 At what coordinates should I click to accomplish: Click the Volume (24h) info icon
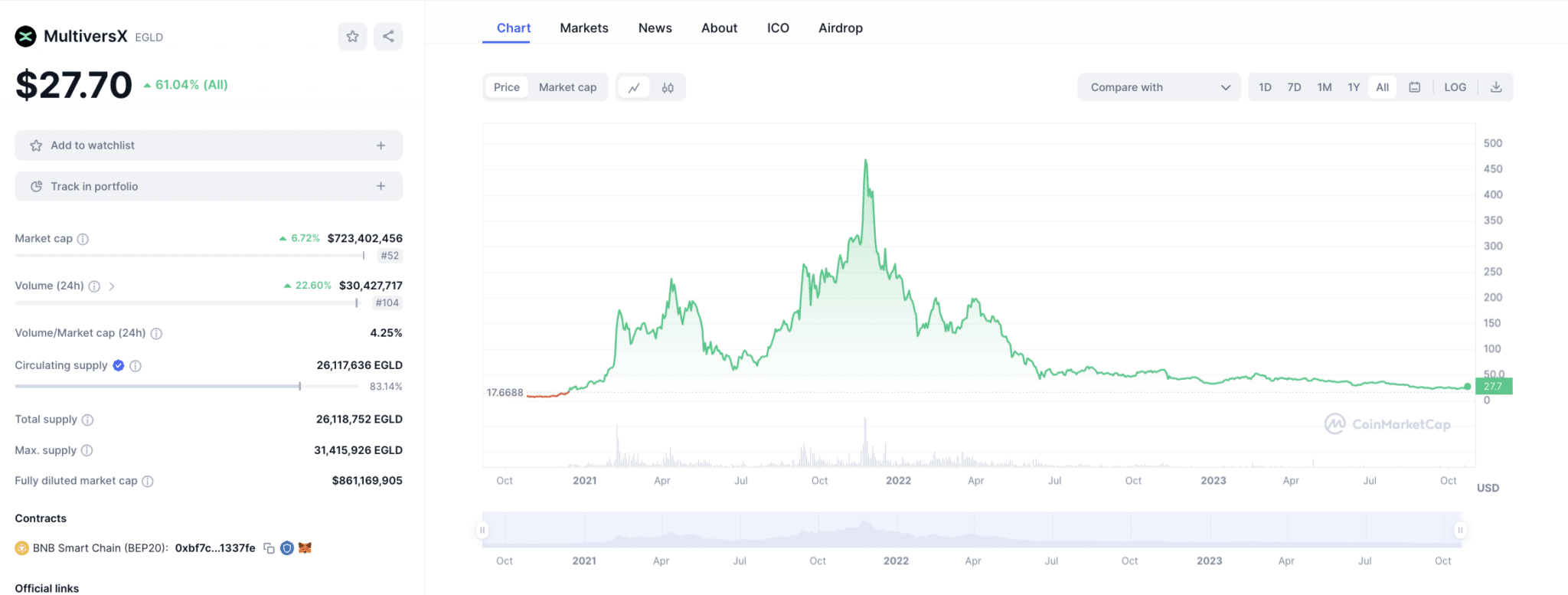click(94, 286)
